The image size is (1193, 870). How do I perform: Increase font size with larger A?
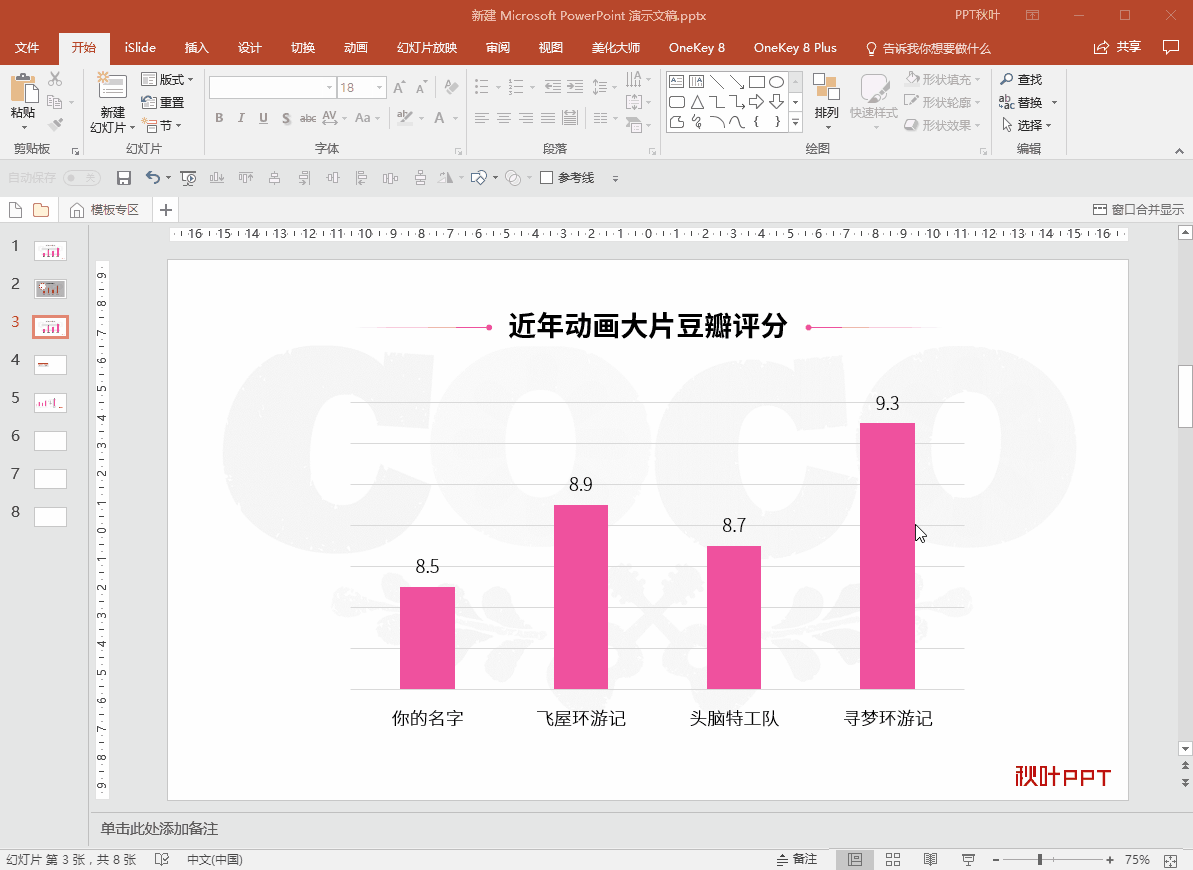point(399,88)
